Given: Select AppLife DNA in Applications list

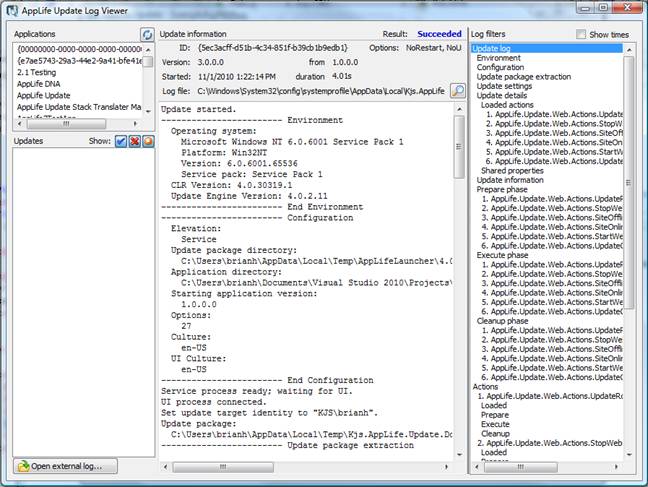Looking at the screenshot, I should (x=38, y=84).
